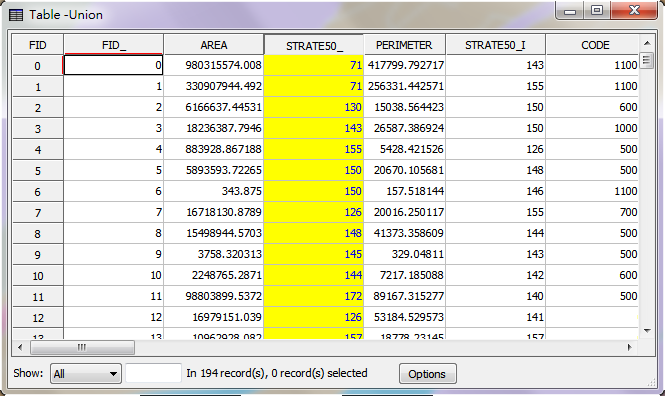Image resolution: width=665 pixels, height=396 pixels.
Task: Open the Show dropdown set to All
Action: click(x=86, y=374)
